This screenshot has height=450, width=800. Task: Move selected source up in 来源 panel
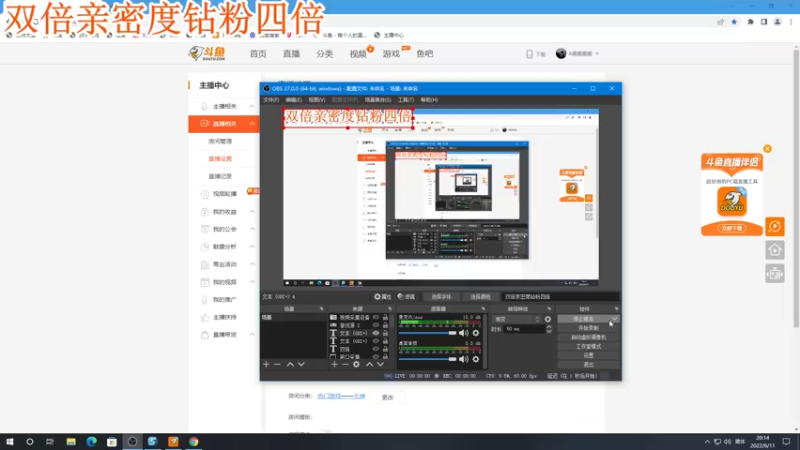click(x=369, y=364)
